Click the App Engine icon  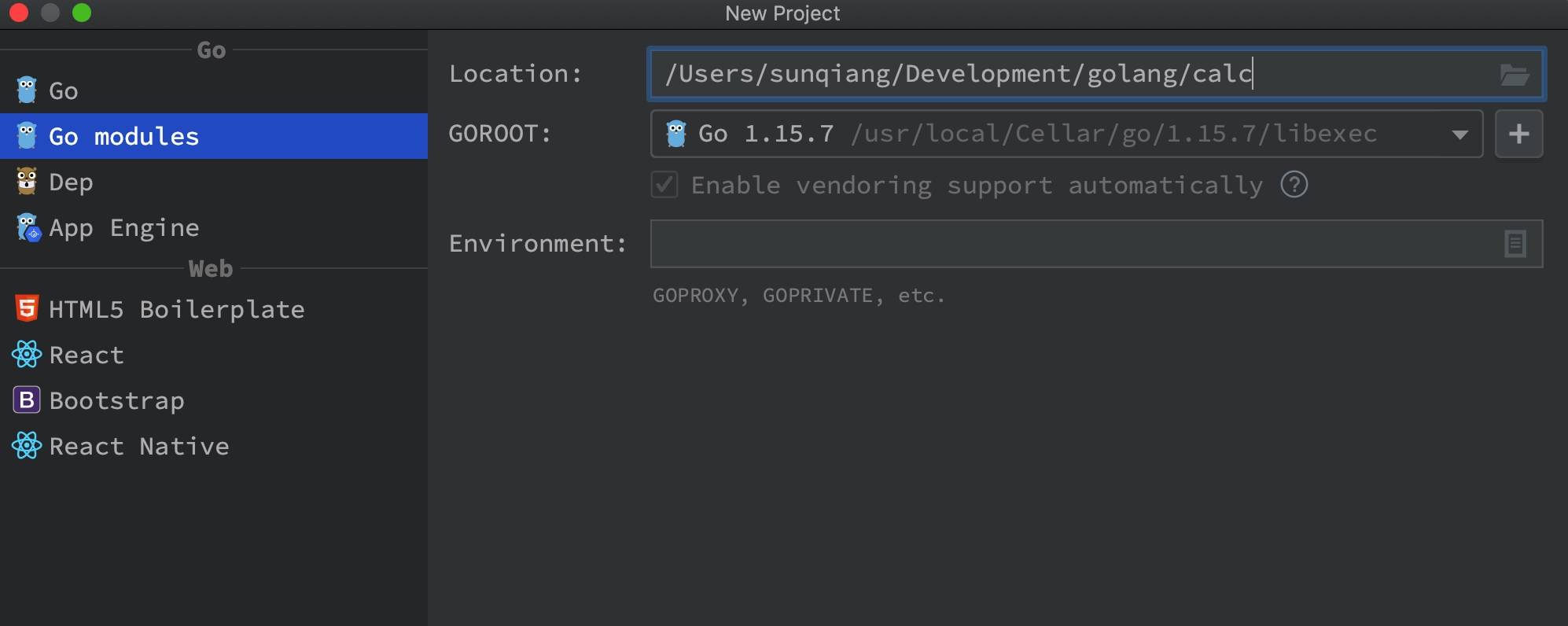[x=28, y=228]
